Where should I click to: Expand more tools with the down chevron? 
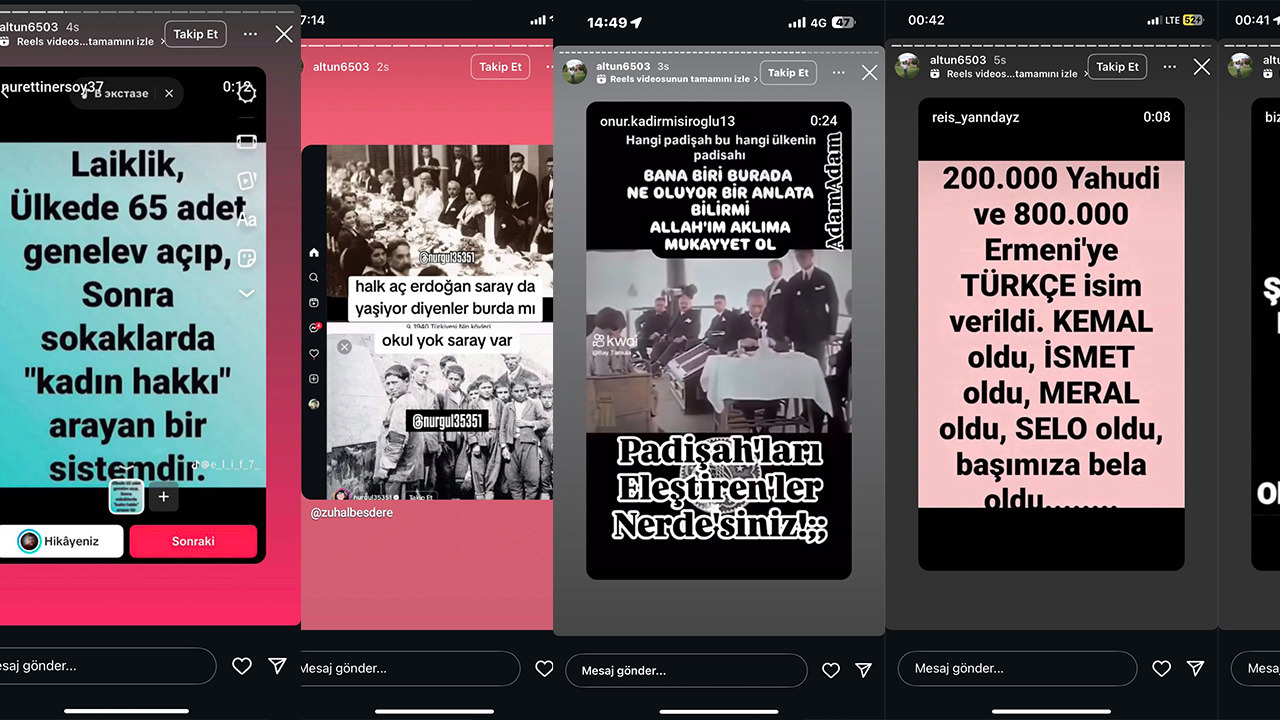tap(246, 294)
